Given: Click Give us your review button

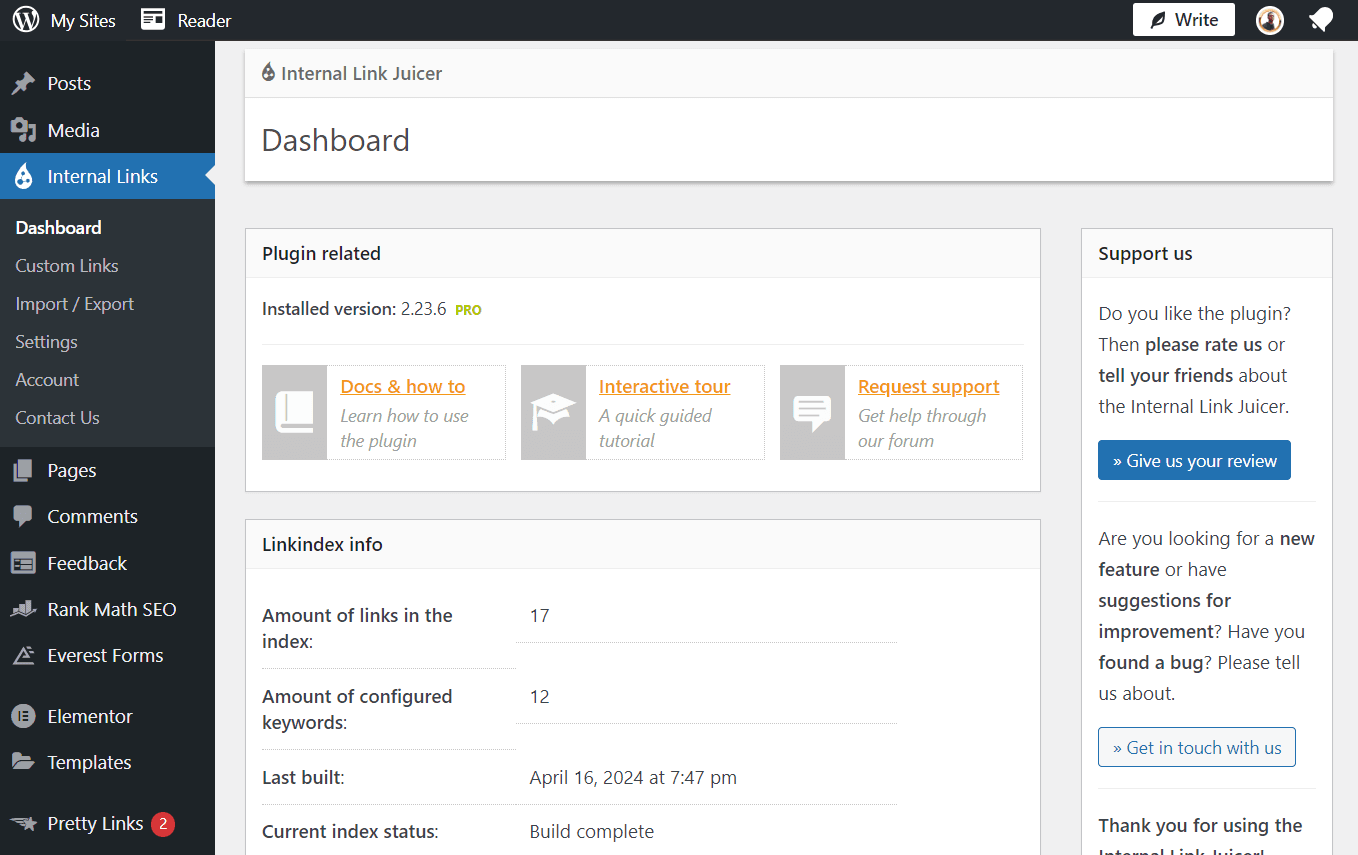Looking at the screenshot, I should point(1194,461).
